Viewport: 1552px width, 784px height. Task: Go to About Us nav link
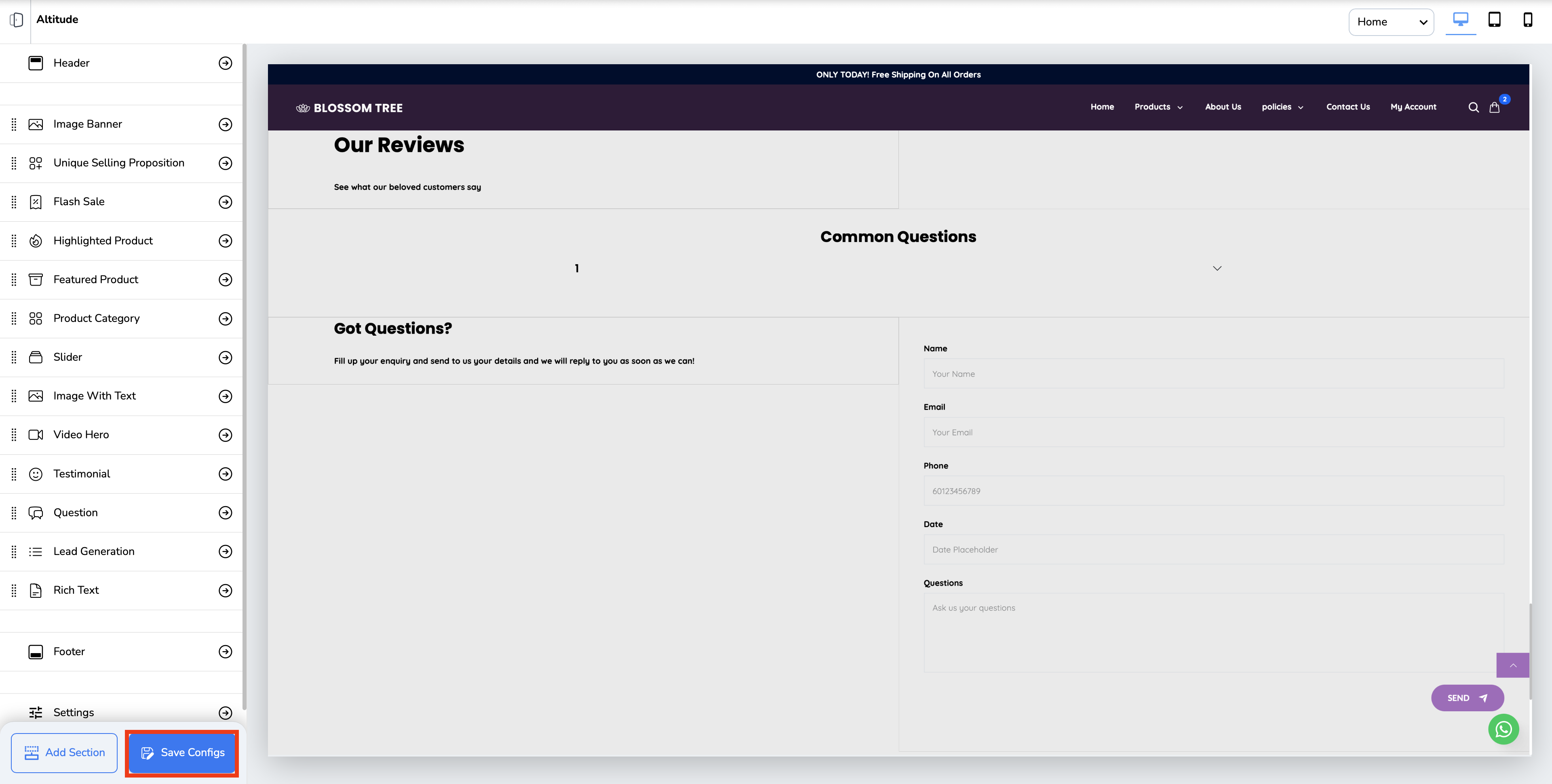(1223, 107)
